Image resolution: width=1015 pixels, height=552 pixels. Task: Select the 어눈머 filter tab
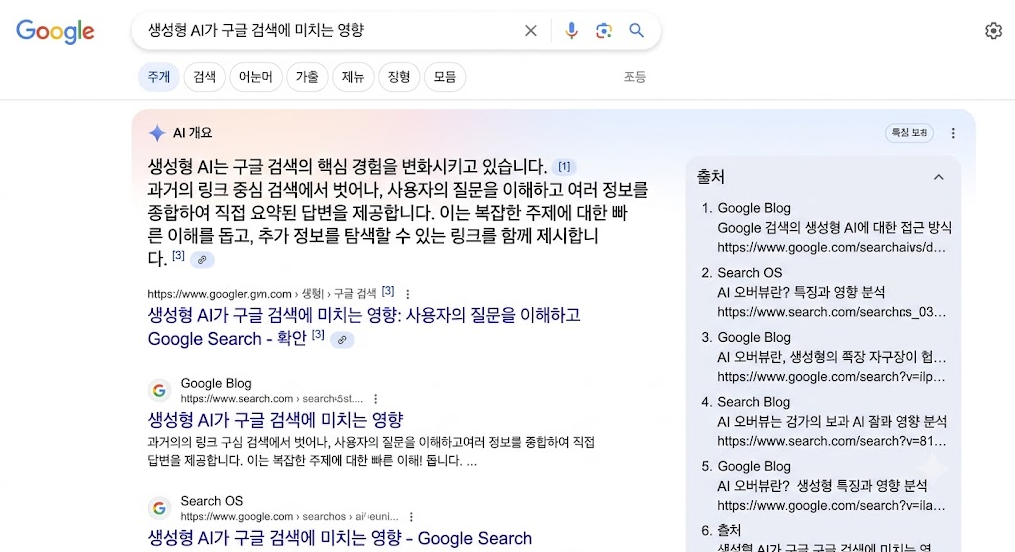click(256, 77)
